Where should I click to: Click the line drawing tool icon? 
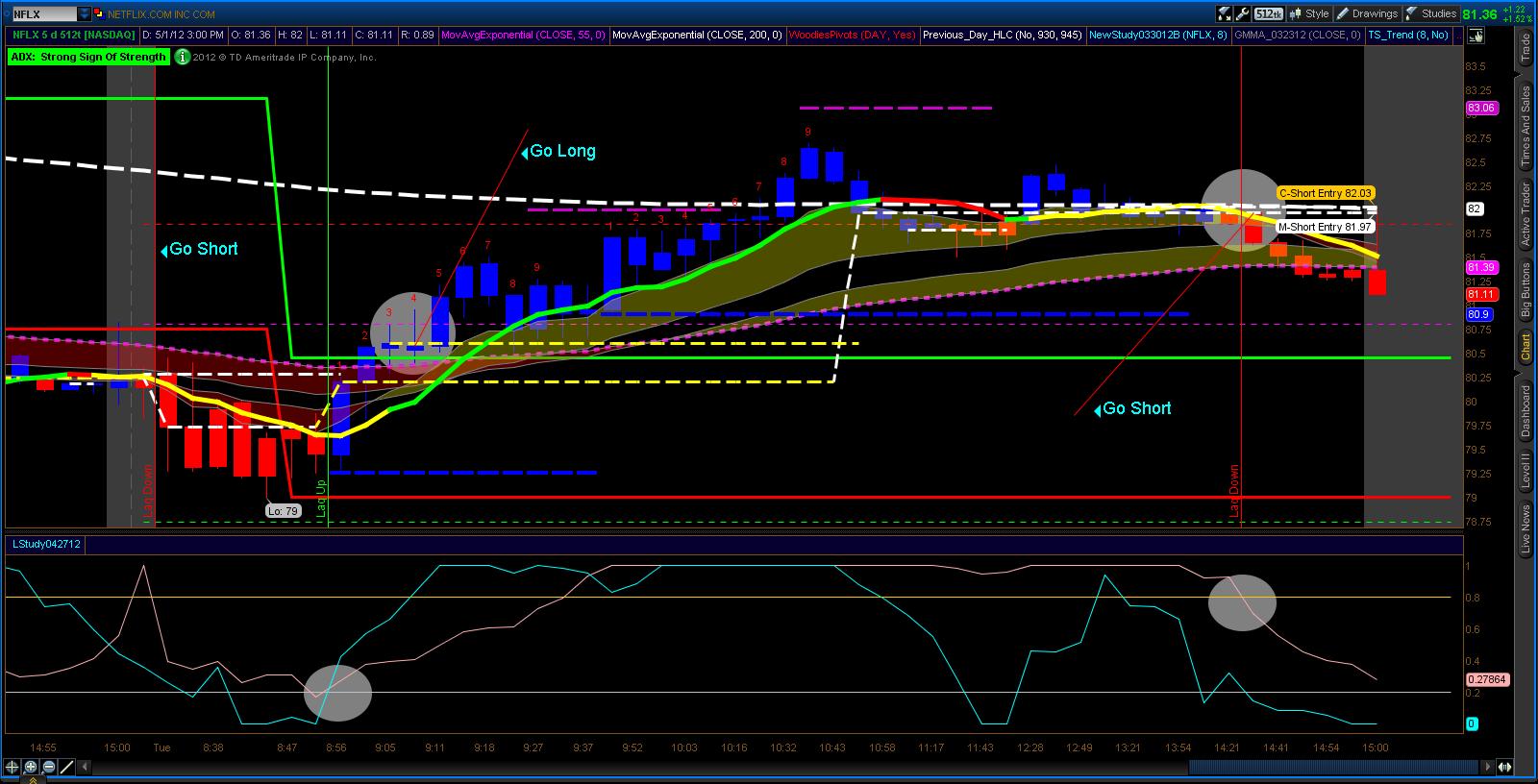tap(64, 767)
